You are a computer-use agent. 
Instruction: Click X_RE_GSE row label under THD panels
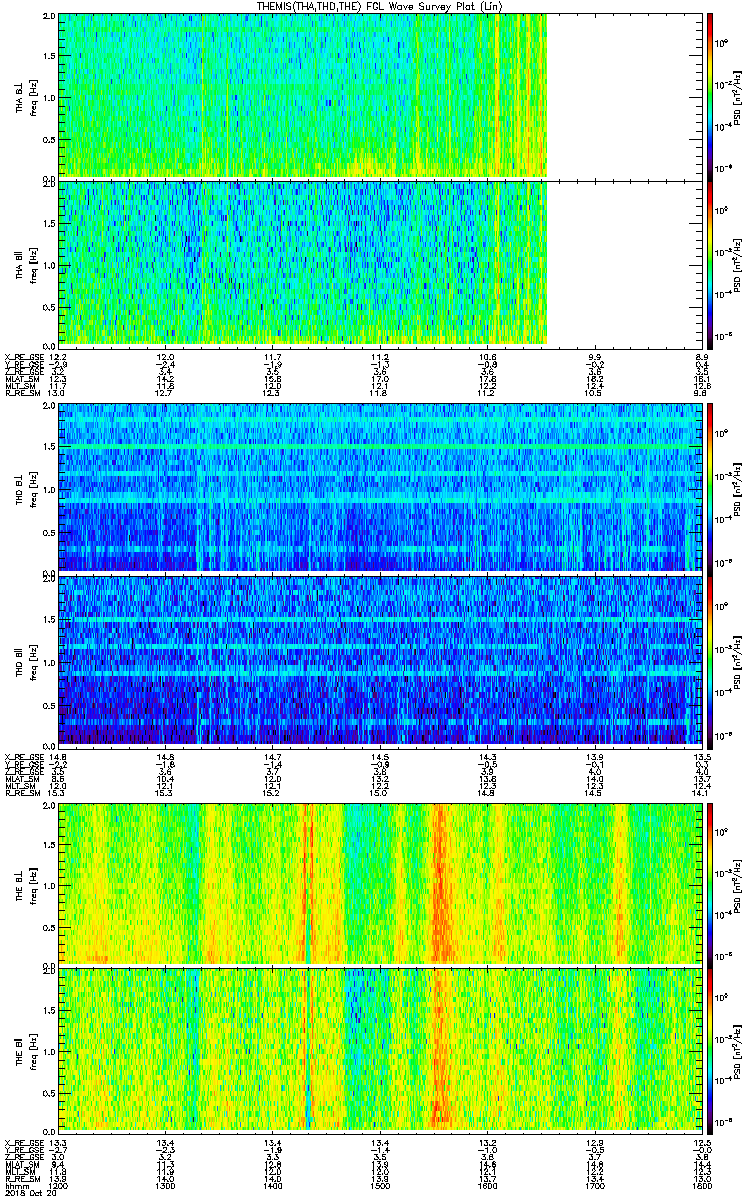[x=22, y=757]
